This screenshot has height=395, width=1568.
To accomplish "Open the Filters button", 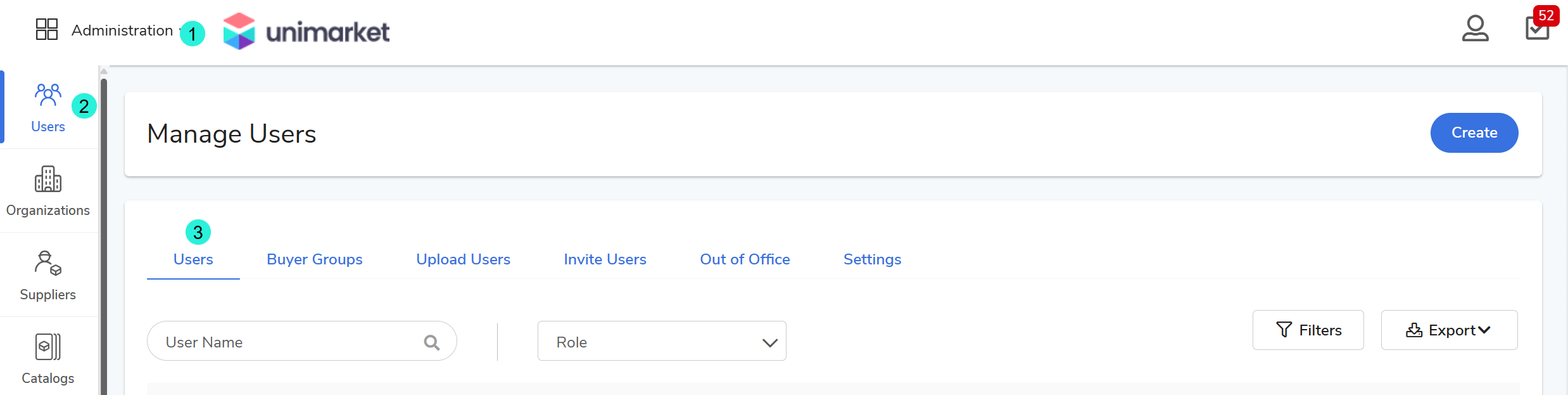I will point(1308,330).
